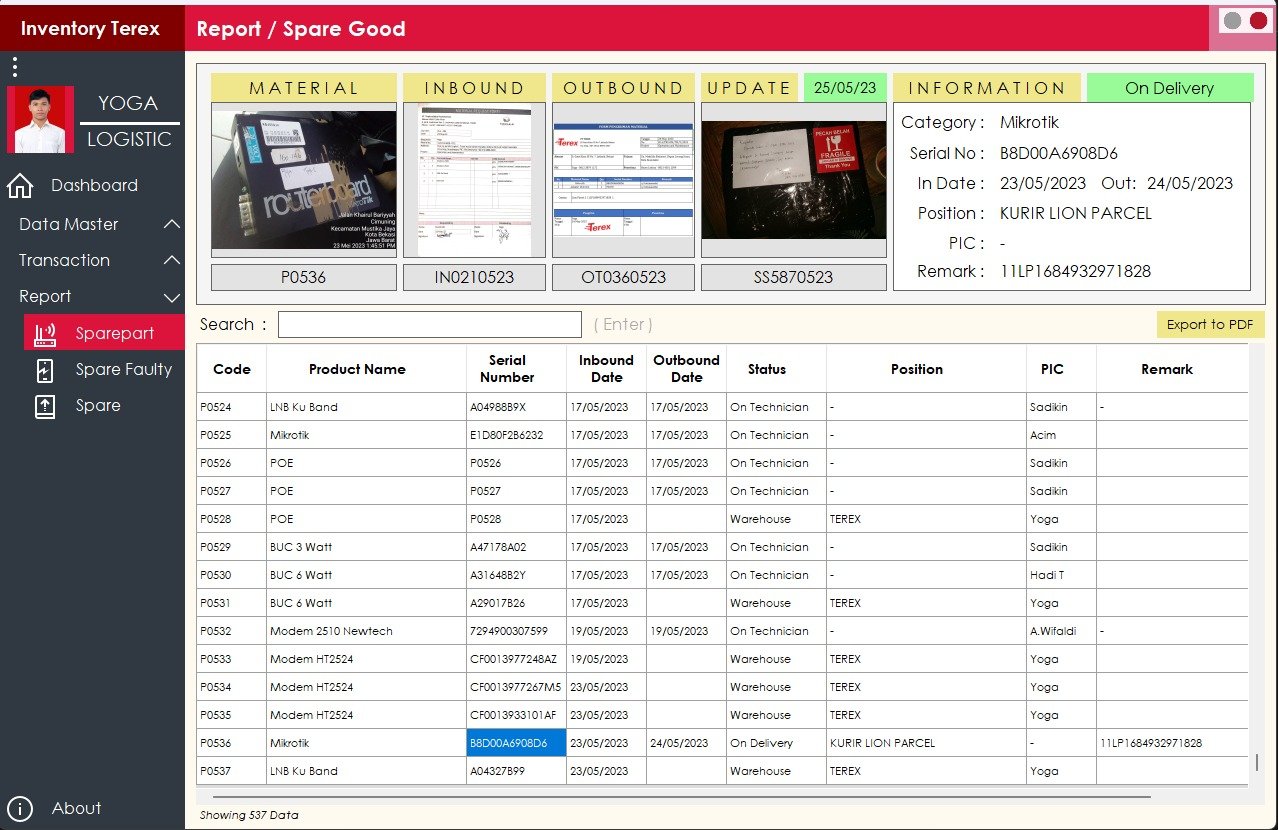Click the gray window control circle

1232,20
